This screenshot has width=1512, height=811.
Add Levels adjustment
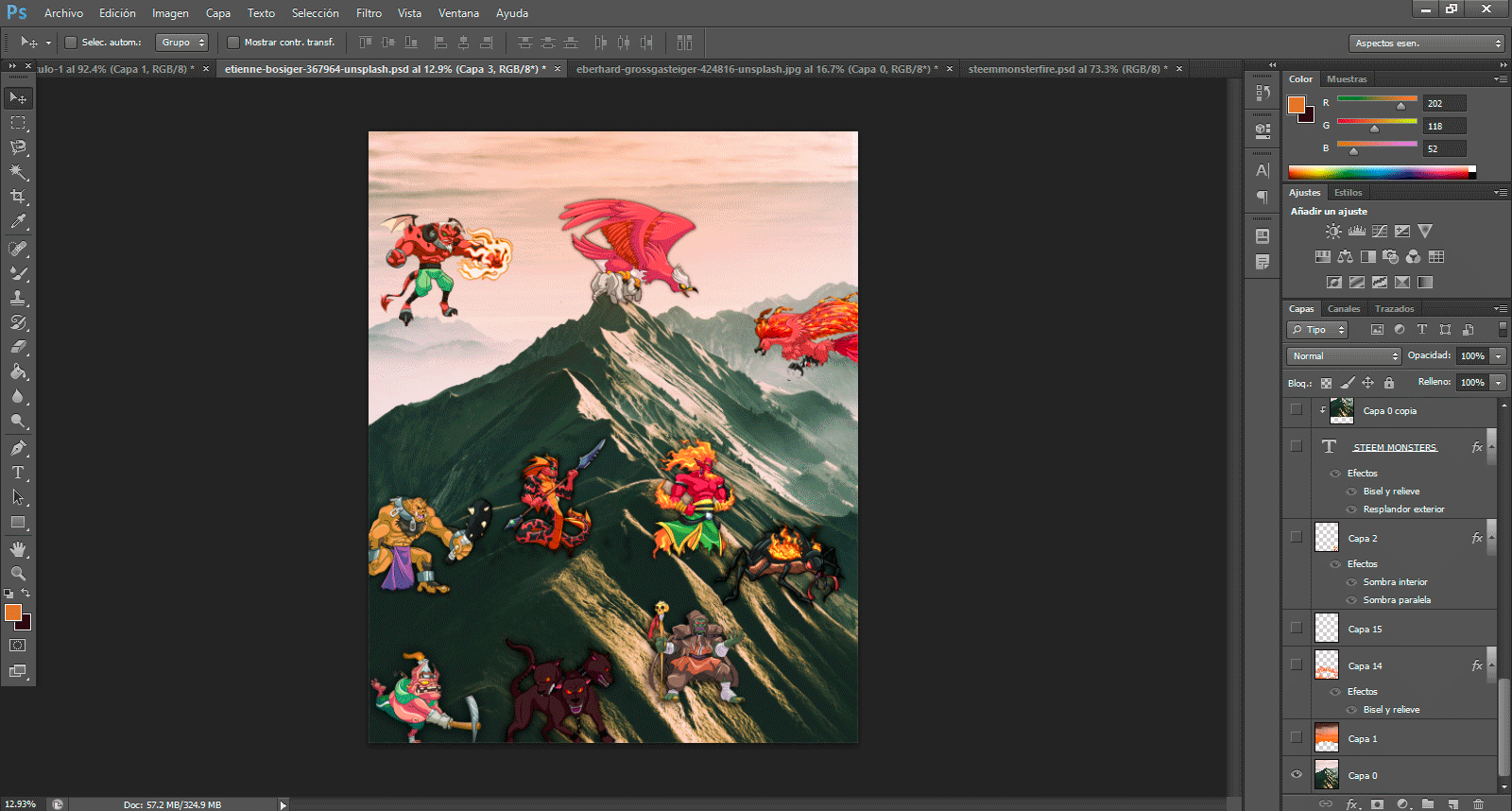pyautogui.click(x=1357, y=231)
